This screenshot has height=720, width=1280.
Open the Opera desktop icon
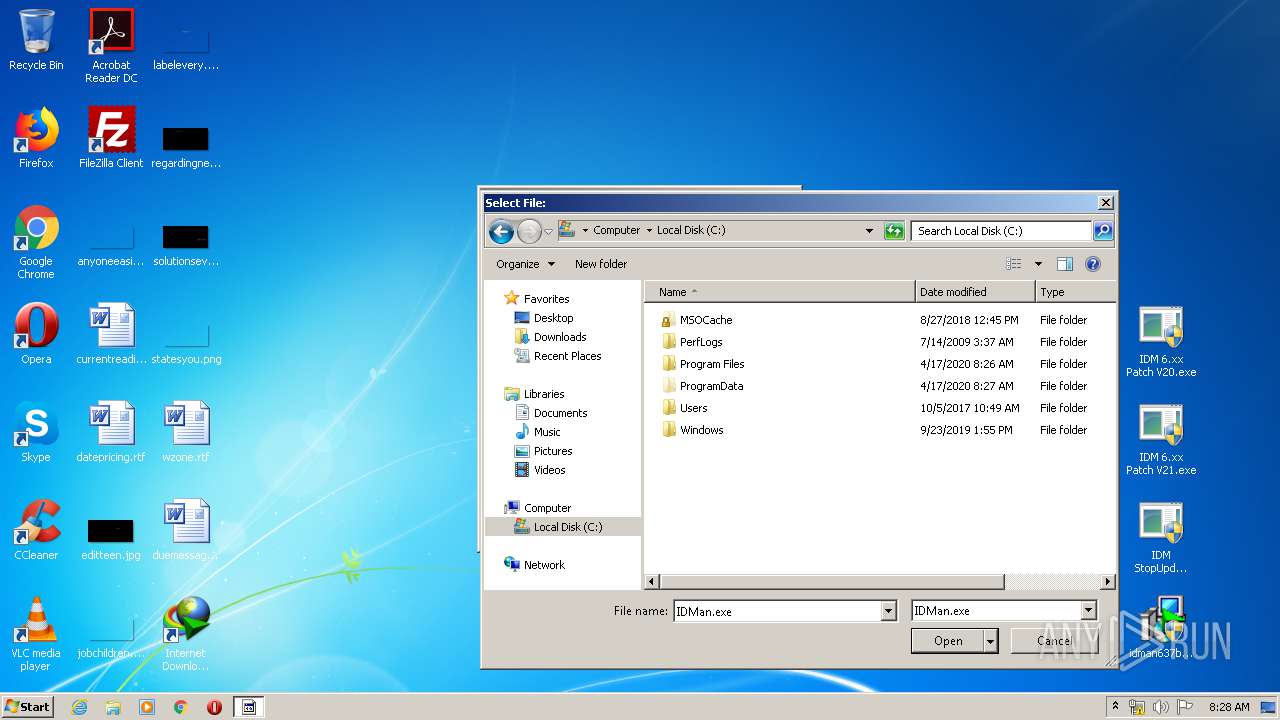click(36, 334)
